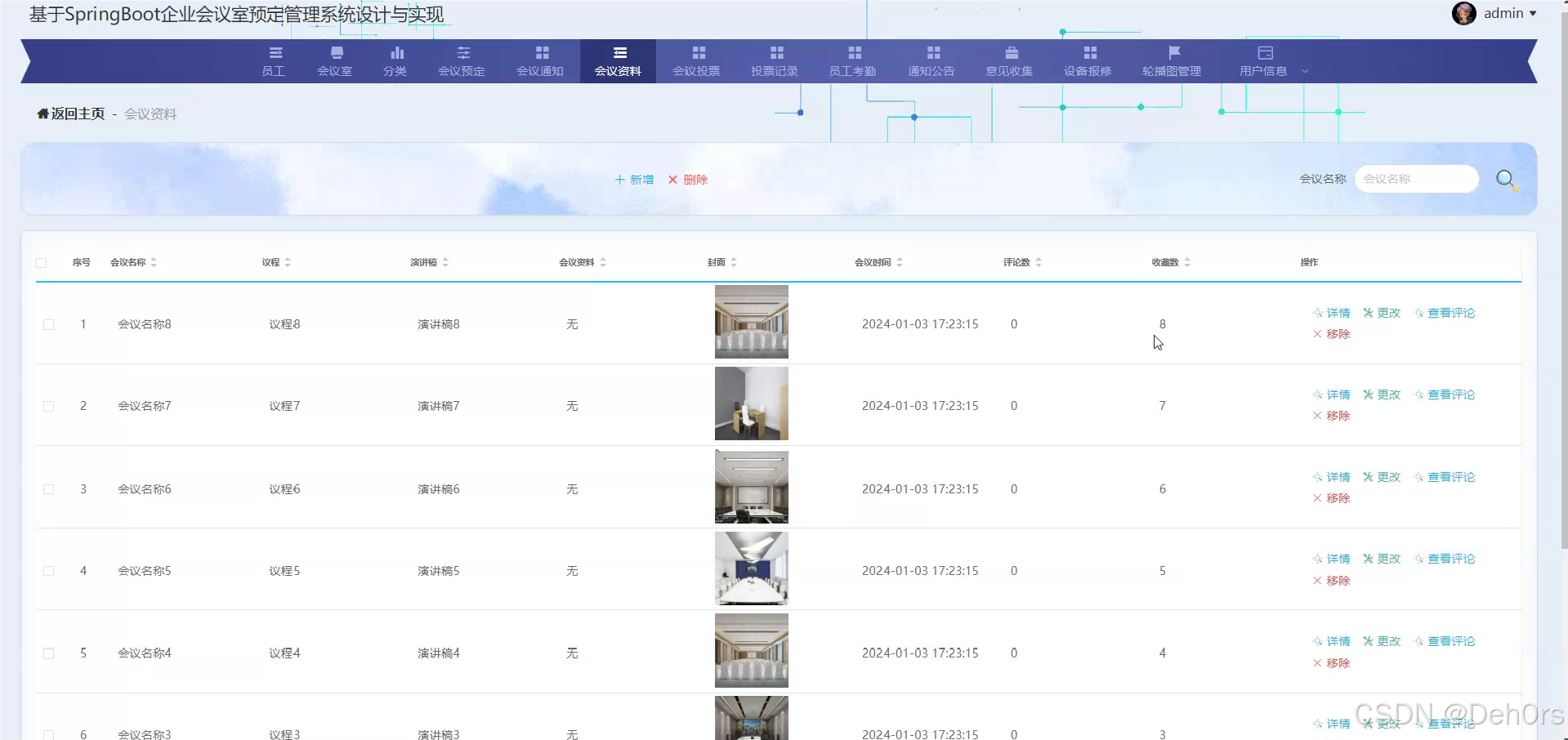Viewport: 1568px width, 740px height.
Task: Open the 会议预定 nav icon
Action: point(463,53)
